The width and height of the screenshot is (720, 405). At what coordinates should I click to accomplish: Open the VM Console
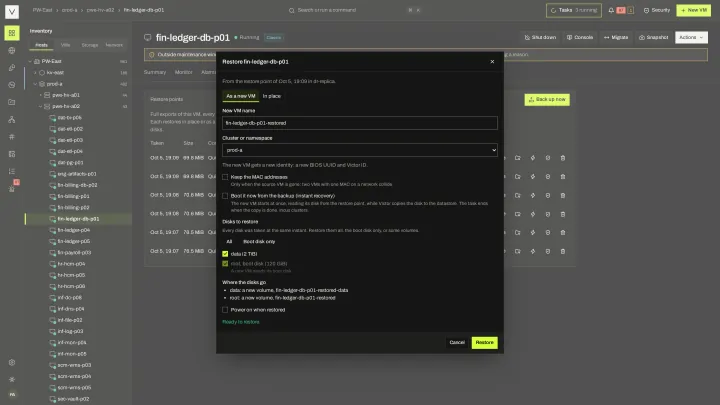pyautogui.click(x=579, y=37)
